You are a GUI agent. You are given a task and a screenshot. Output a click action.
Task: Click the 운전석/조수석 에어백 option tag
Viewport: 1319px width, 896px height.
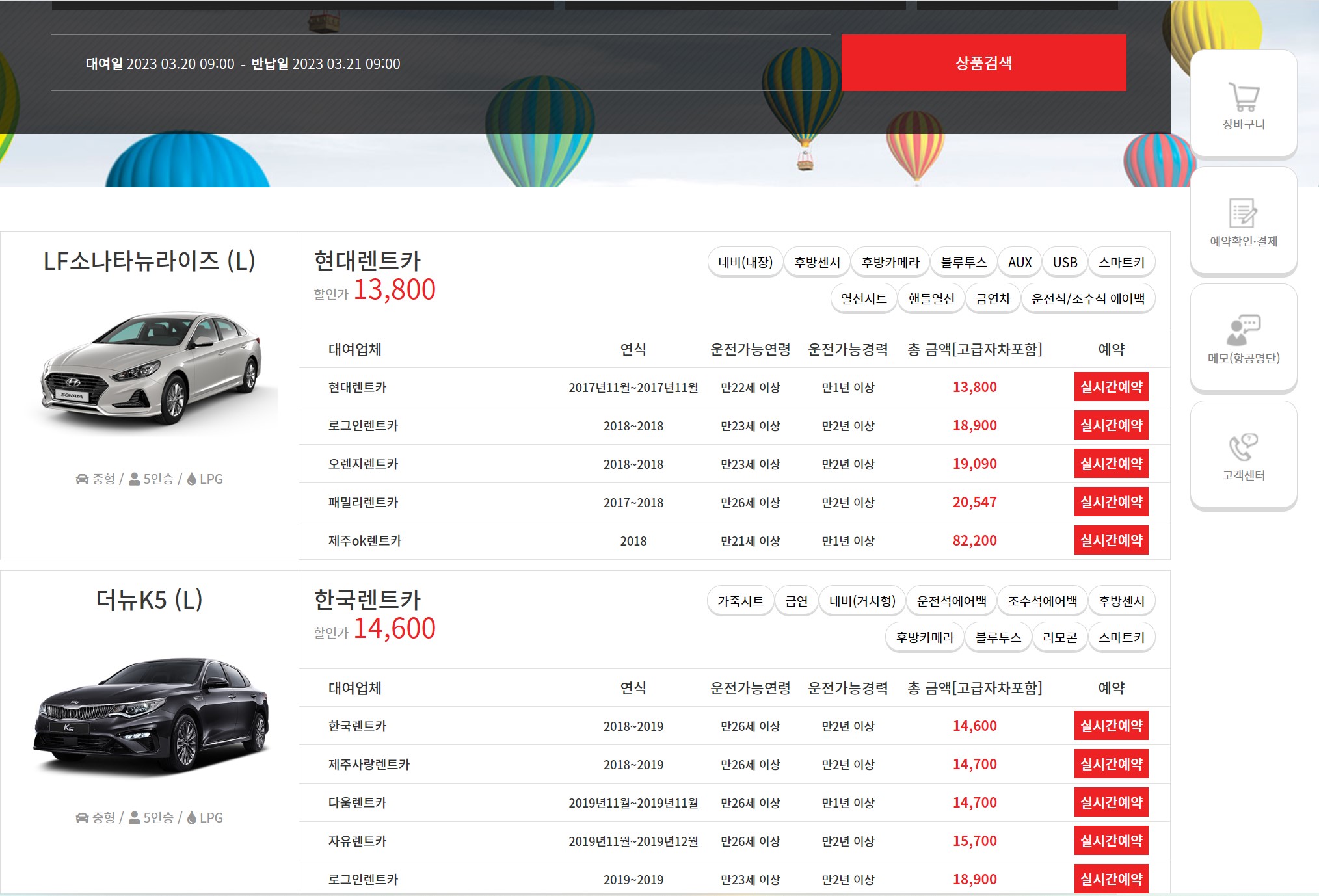(x=1088, y=298)
